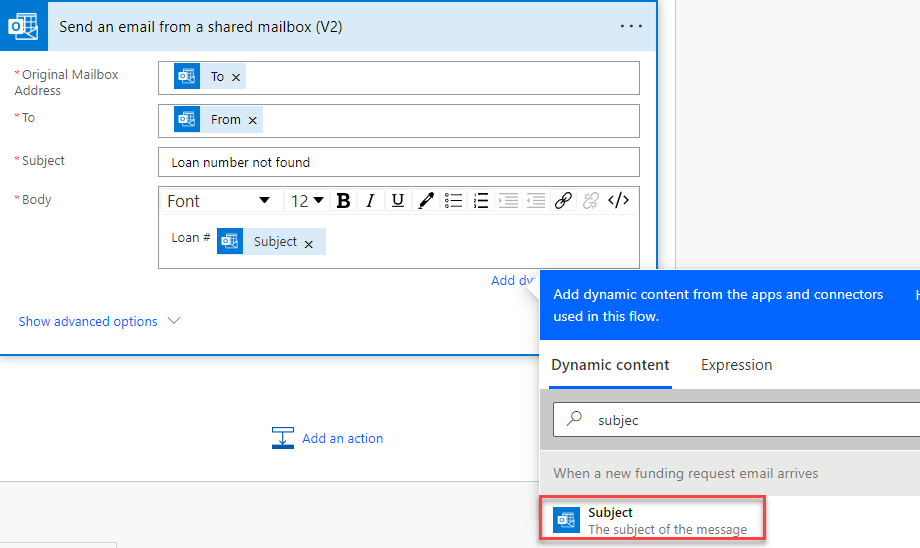920x548 pixels.
Task: Click the 'Loan #' text in the body
Action: (x=191, y=238)
